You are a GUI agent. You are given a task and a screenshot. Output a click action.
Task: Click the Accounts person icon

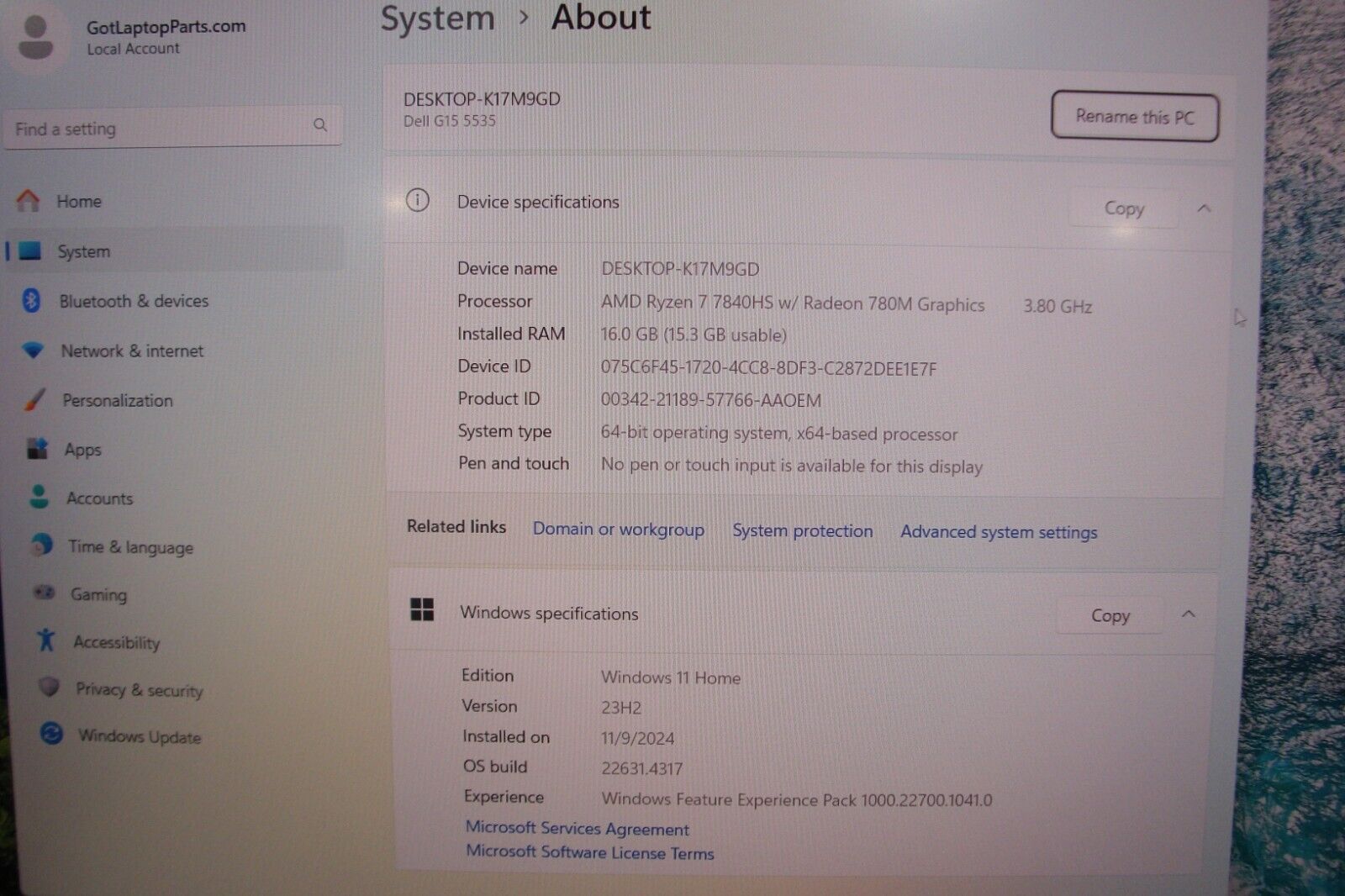(40, 497)
